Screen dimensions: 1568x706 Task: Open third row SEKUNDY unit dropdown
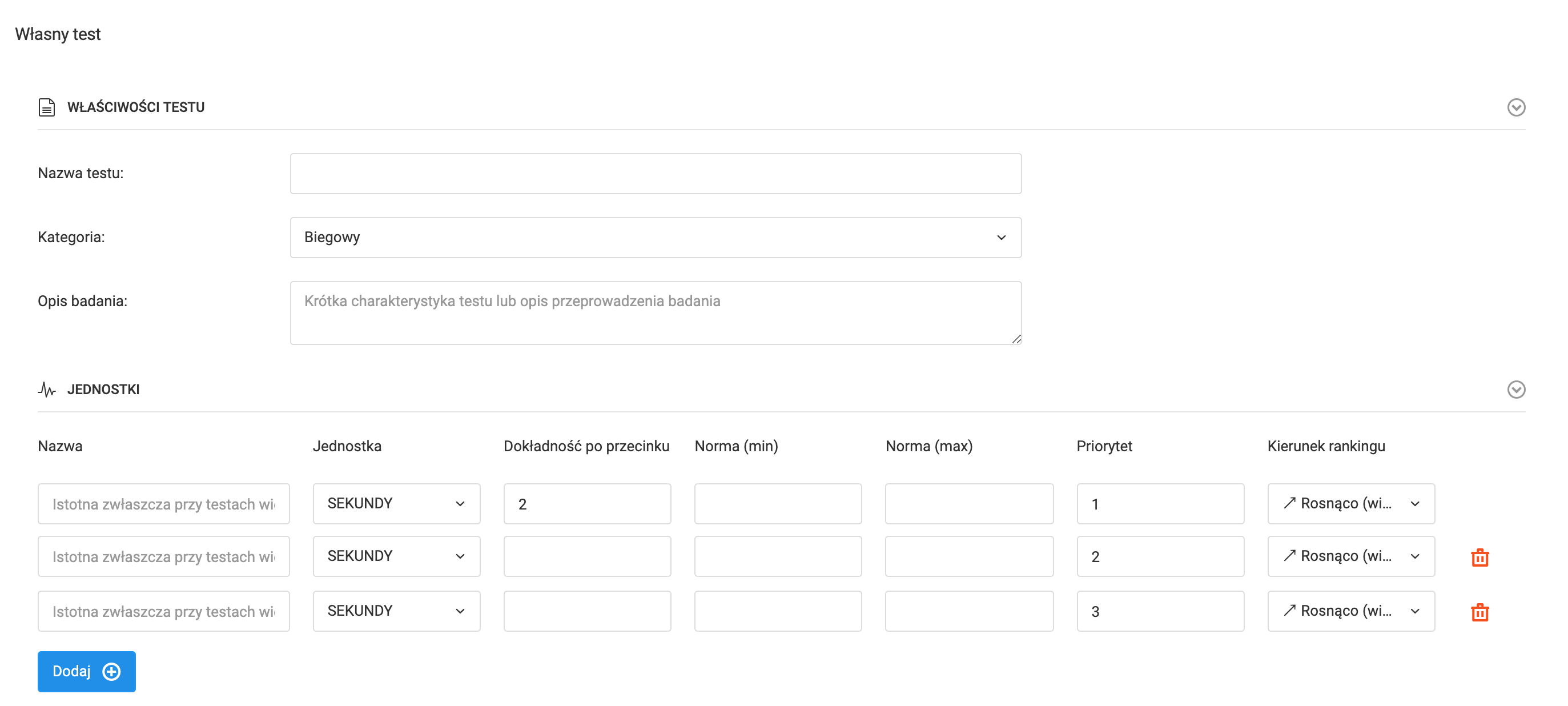(x=396, y=611)
